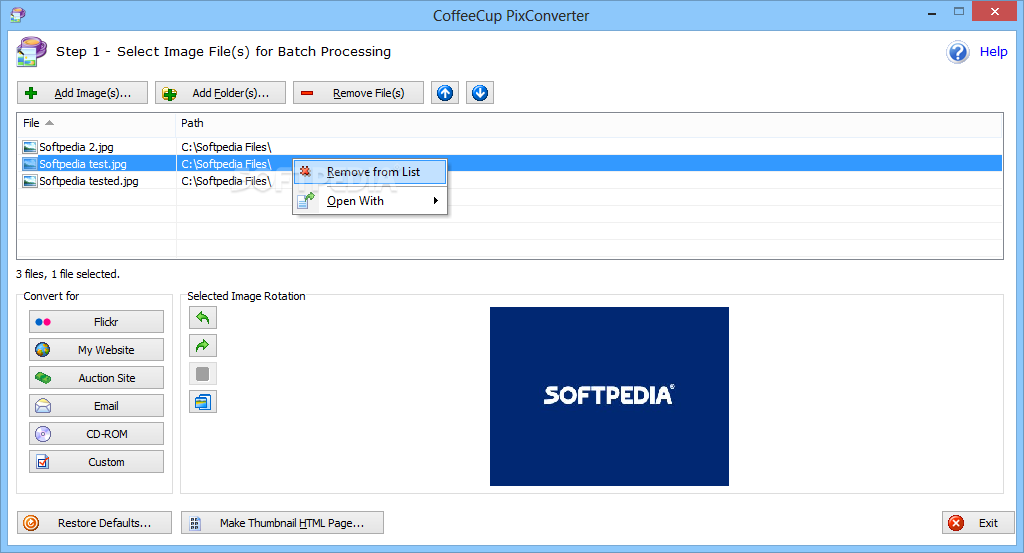Click the Softpedia tested.jpg file icon
This screenshot has width=1024, height=553.
29,181
